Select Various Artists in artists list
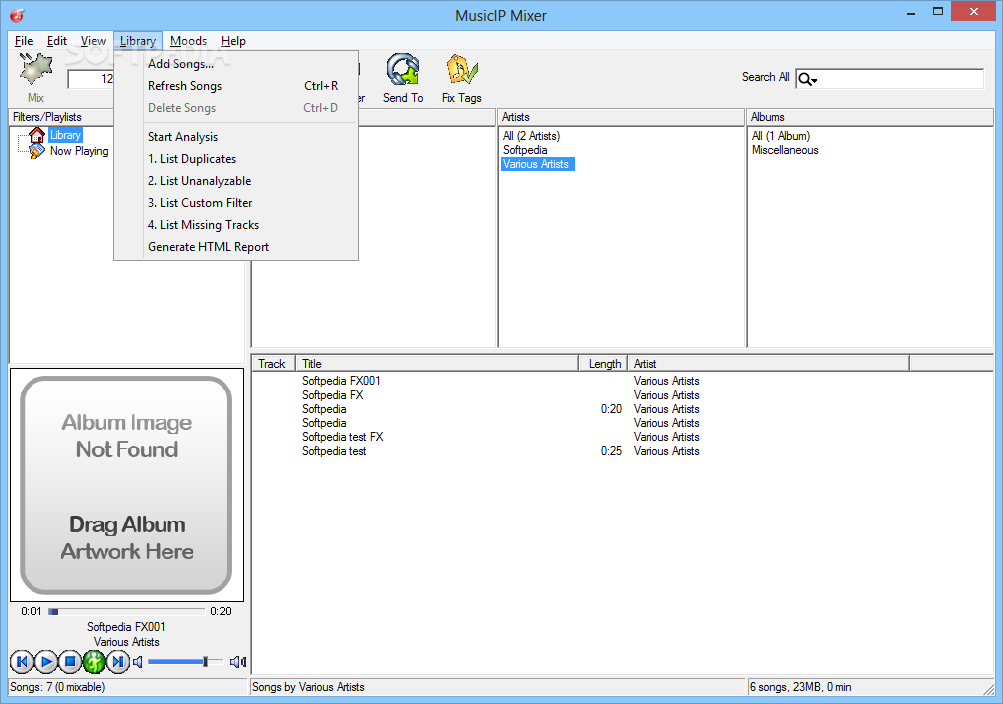This screenshot has height=704, width=1003. click(536, 164)
